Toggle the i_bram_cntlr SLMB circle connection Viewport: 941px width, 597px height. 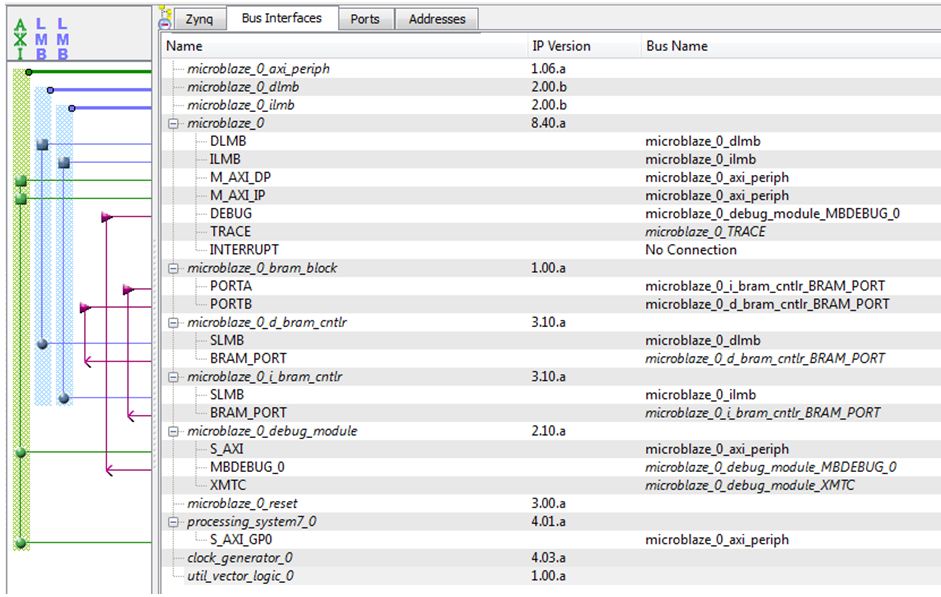tap(63, 398)
